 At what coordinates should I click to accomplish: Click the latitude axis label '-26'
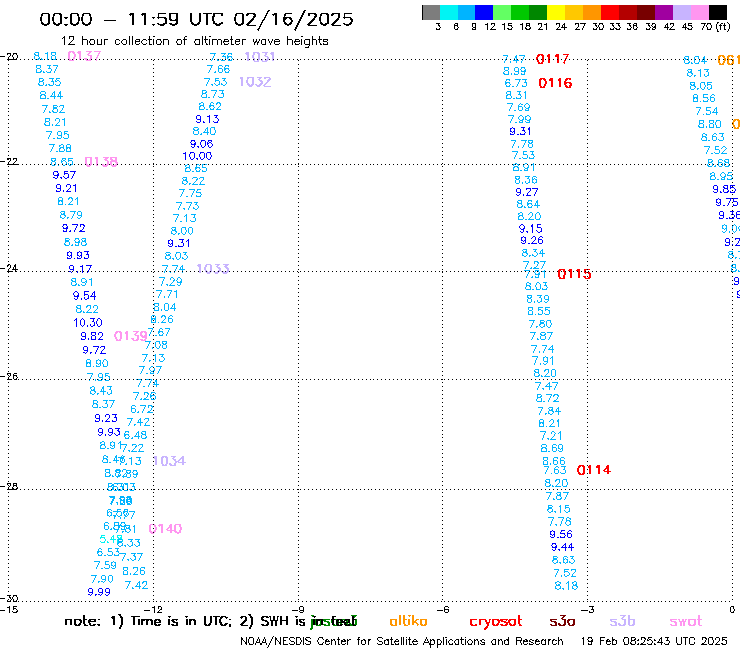pos(9,377)
